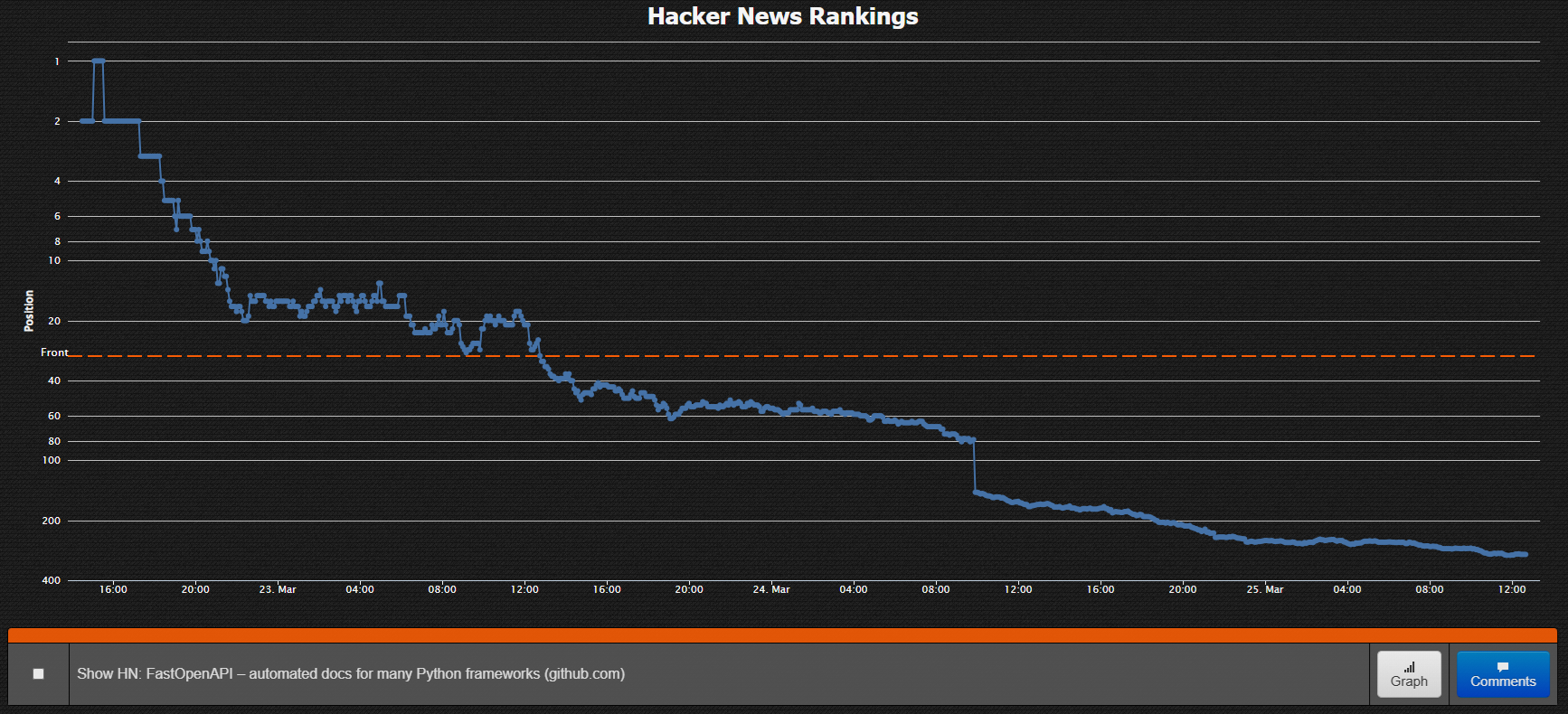Open the Graph button for FastOpenAPI story
The image size is (1568, 714).
1409,673
